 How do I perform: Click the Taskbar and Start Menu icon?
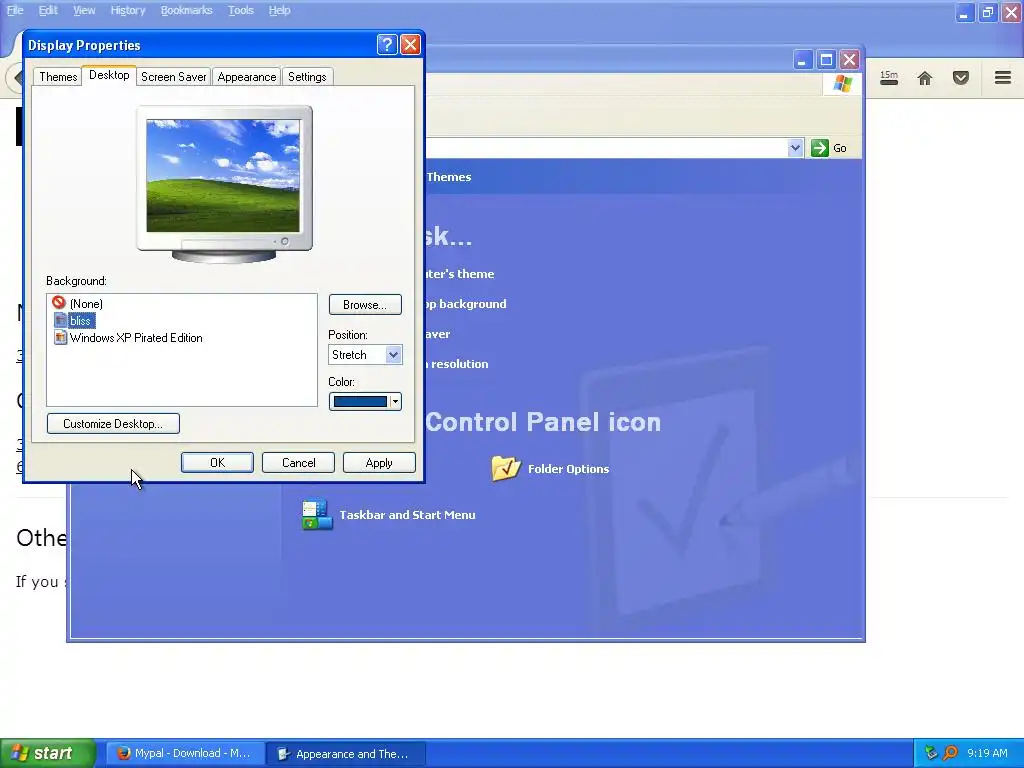click(317, 515)
